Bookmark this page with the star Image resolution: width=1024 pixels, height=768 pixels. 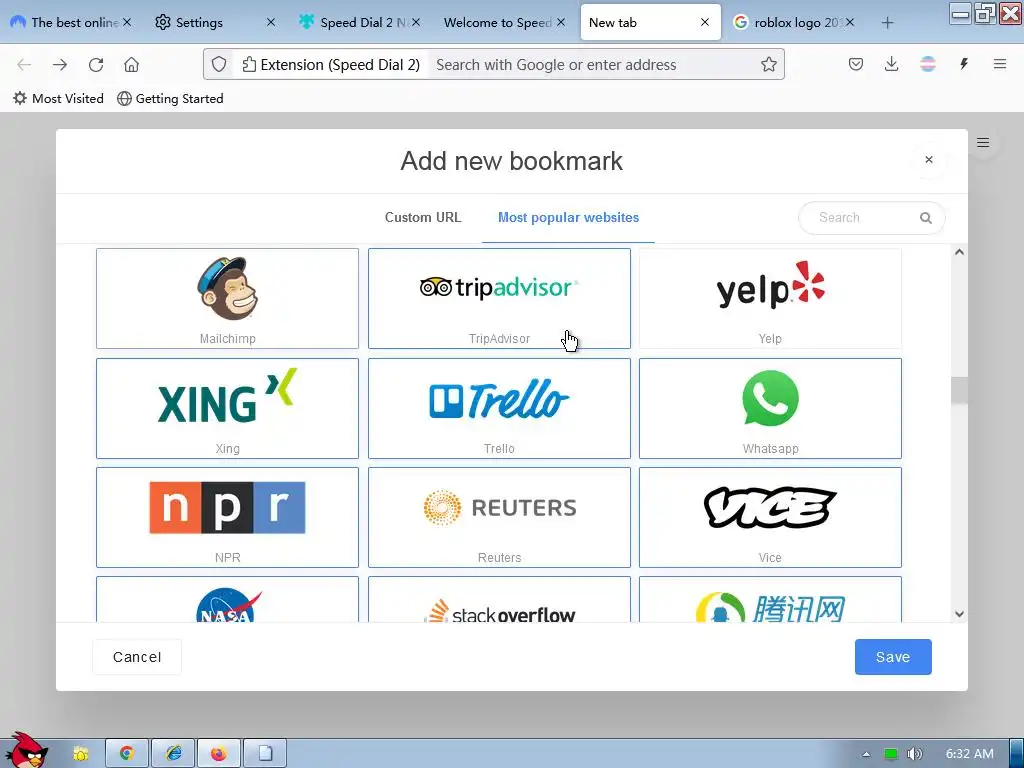[x=769, y=64]
